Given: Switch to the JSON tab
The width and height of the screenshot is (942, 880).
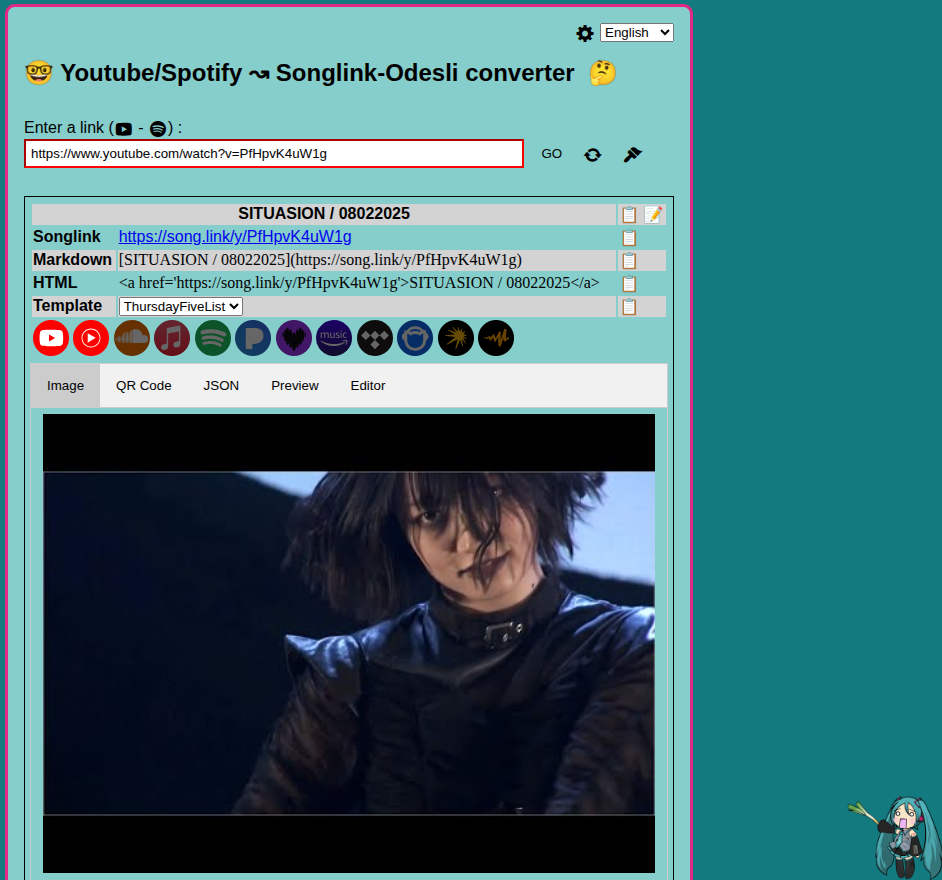Looking at the screenshot, I should (221, 386).
